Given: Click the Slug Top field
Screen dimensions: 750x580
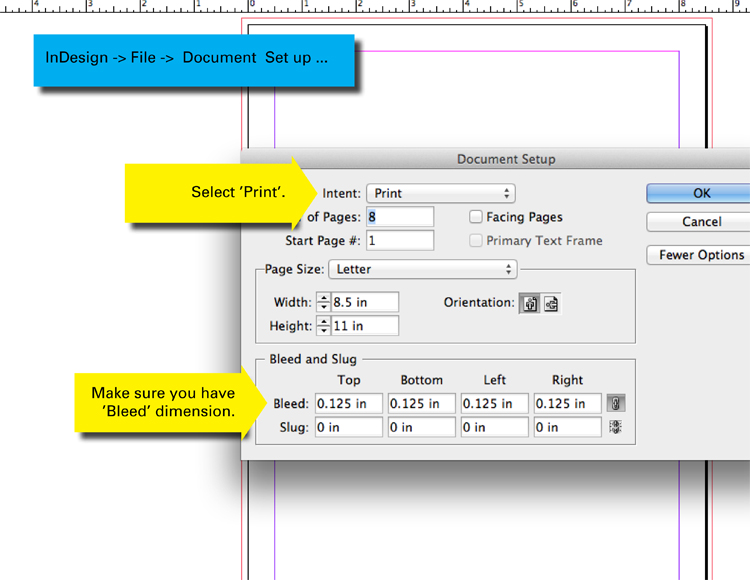Looking at the screenshot, I should pyautogui.click(x=349, y=427).
